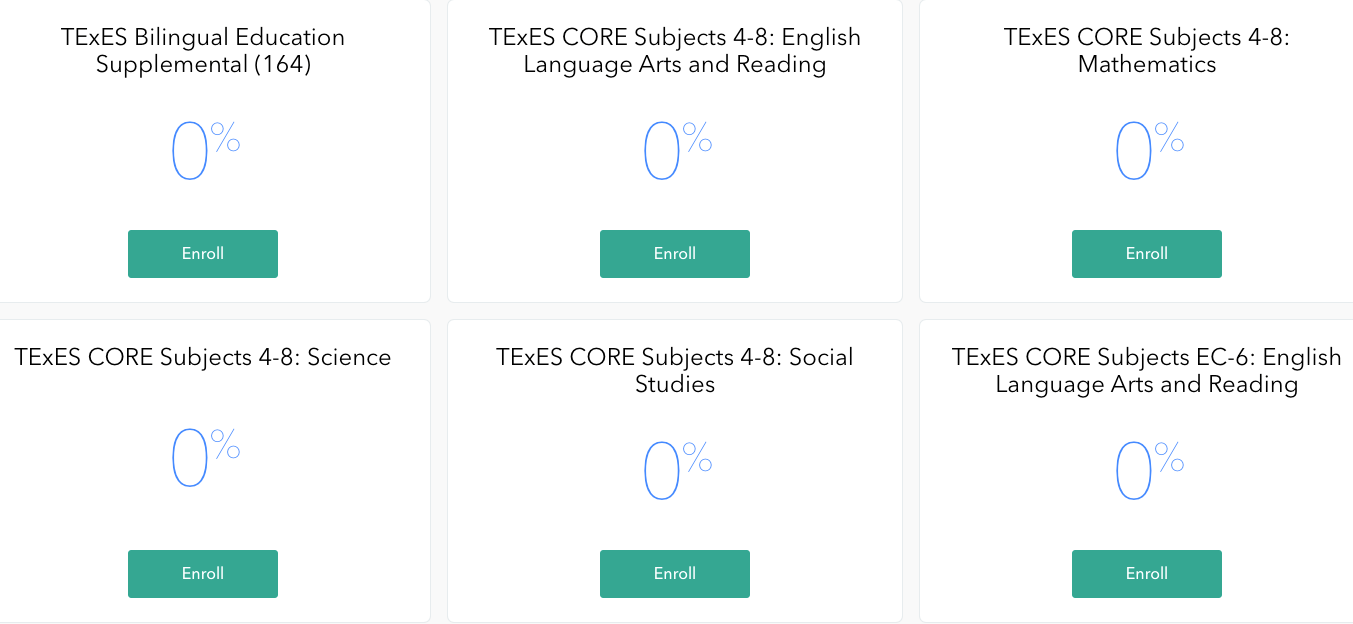The width and height of the screenshot is (1353, 624).
Task: Click the Science course progress percentage indicator
Action: click(x=202, y=460)
